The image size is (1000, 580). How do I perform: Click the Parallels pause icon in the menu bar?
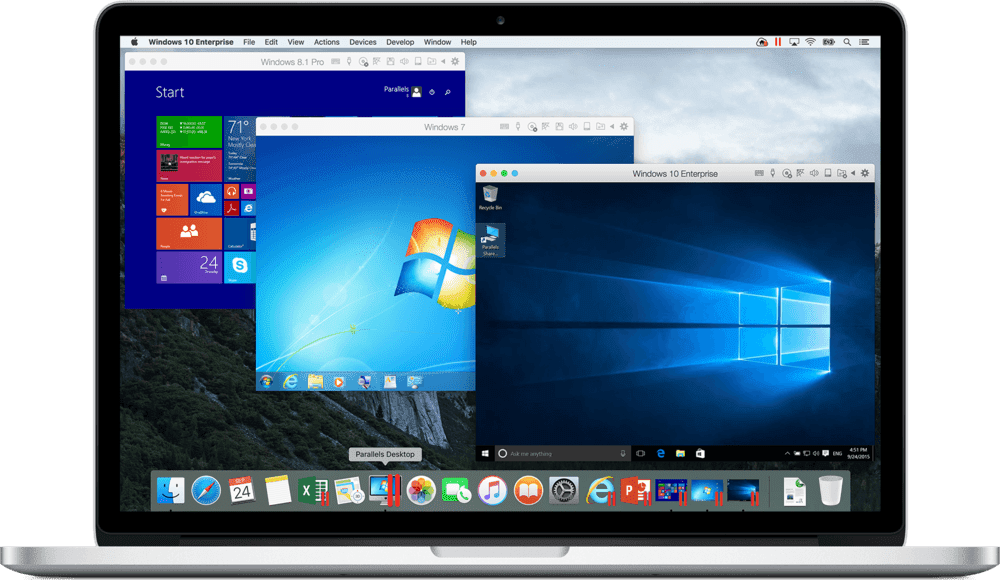(x=777, y=42)
